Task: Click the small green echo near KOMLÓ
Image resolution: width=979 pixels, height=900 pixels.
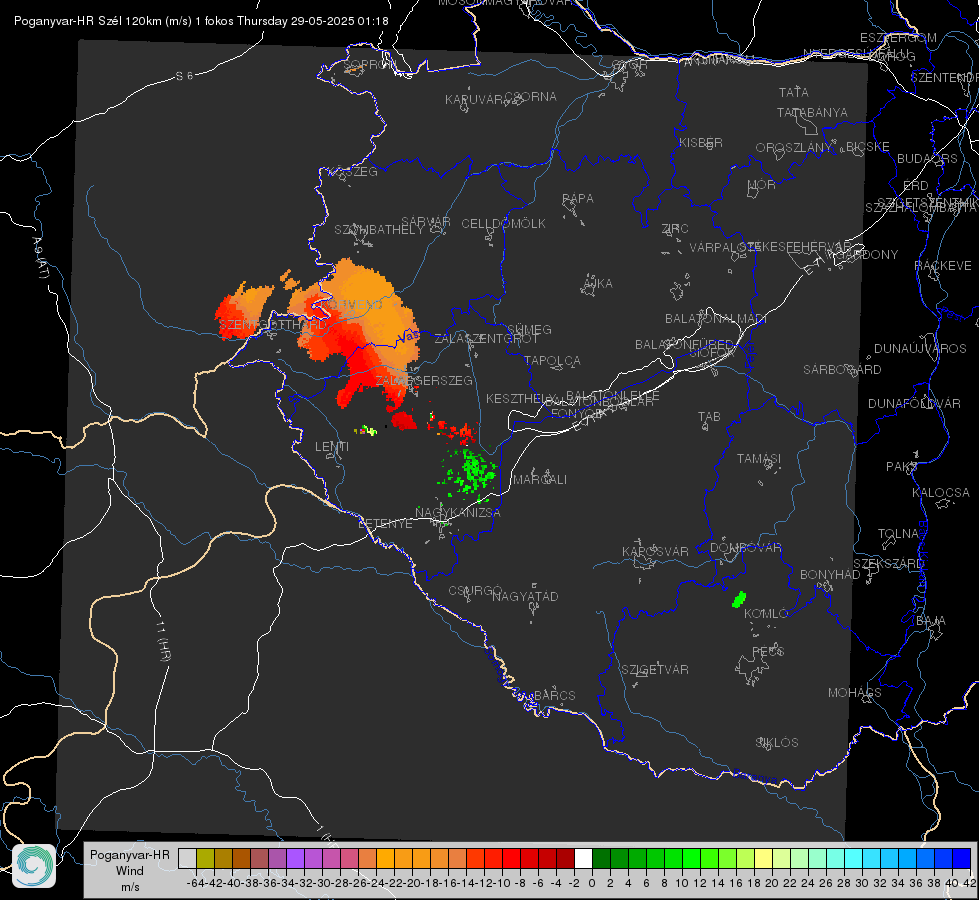Action: pos(739,599)
